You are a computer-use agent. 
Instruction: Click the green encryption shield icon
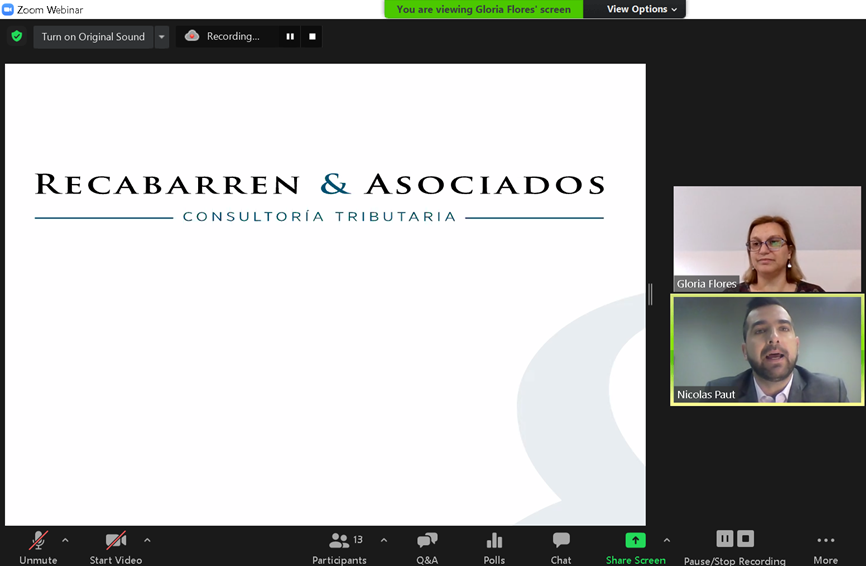click(17, 36)
